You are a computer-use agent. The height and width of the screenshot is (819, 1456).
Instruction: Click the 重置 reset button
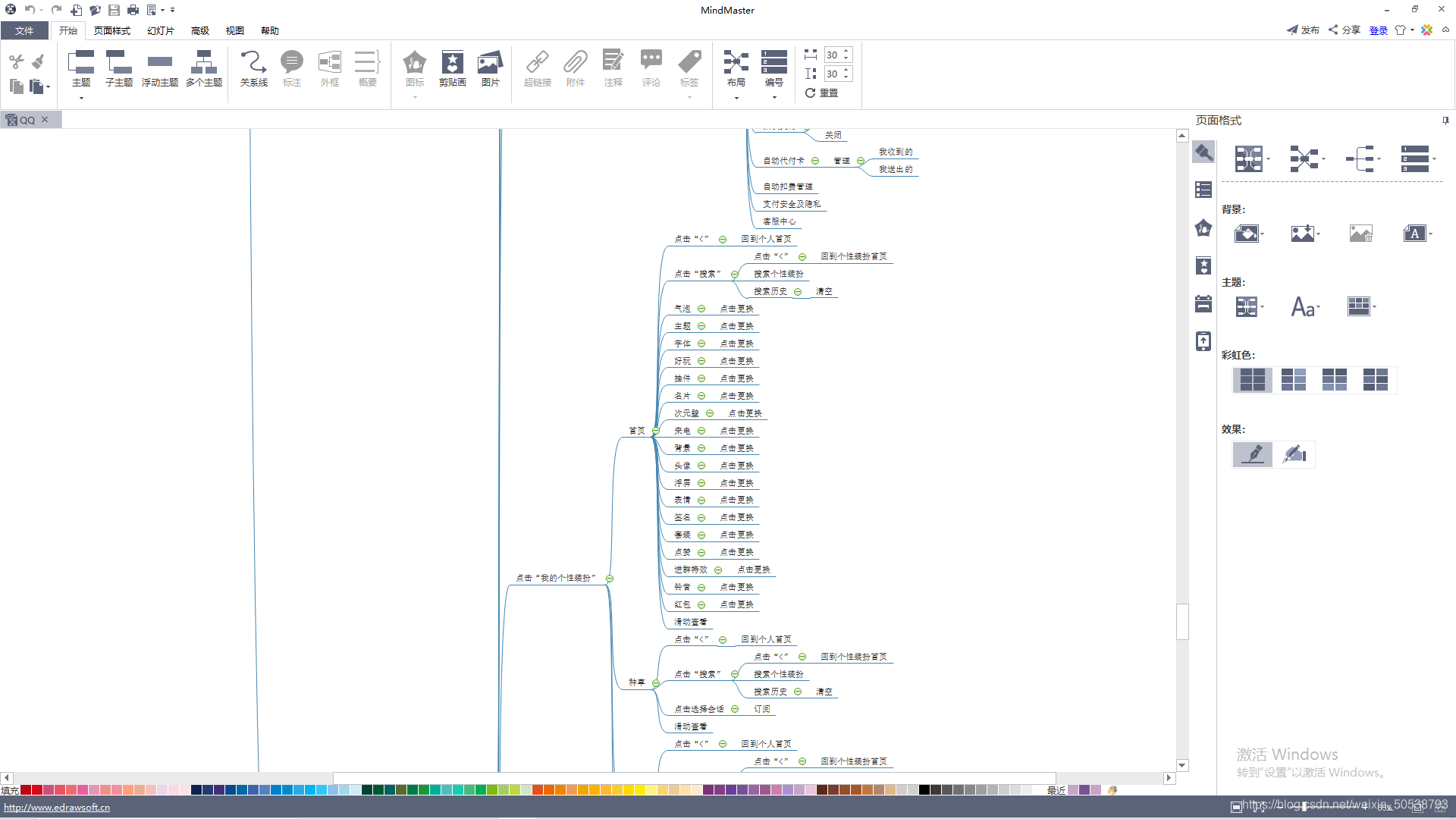click(821, 93)
